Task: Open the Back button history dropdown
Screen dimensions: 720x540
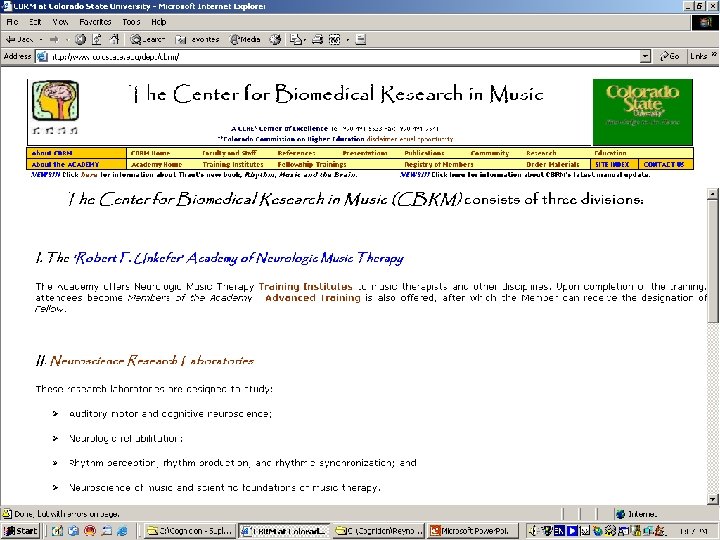Action: click(x=41, y=39)
